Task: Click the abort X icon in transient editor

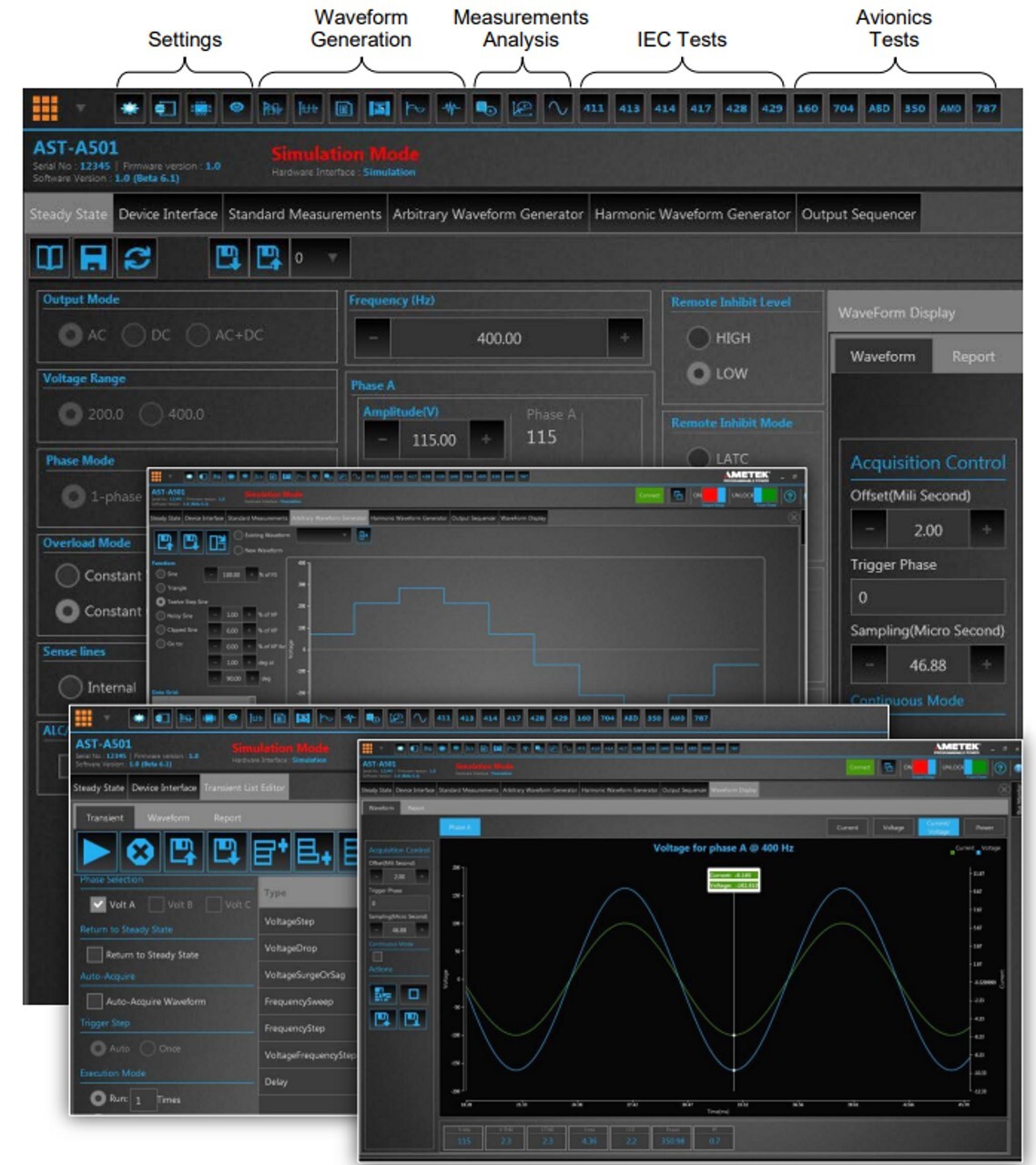Action: 140,852
